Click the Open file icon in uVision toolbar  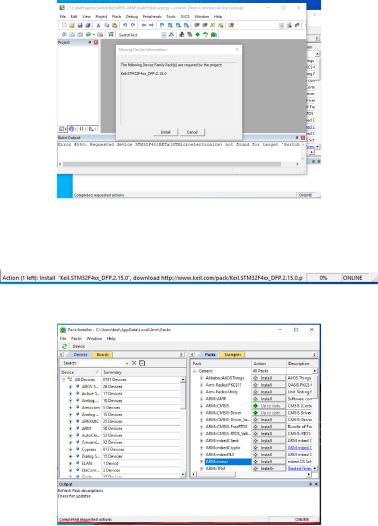72,25
